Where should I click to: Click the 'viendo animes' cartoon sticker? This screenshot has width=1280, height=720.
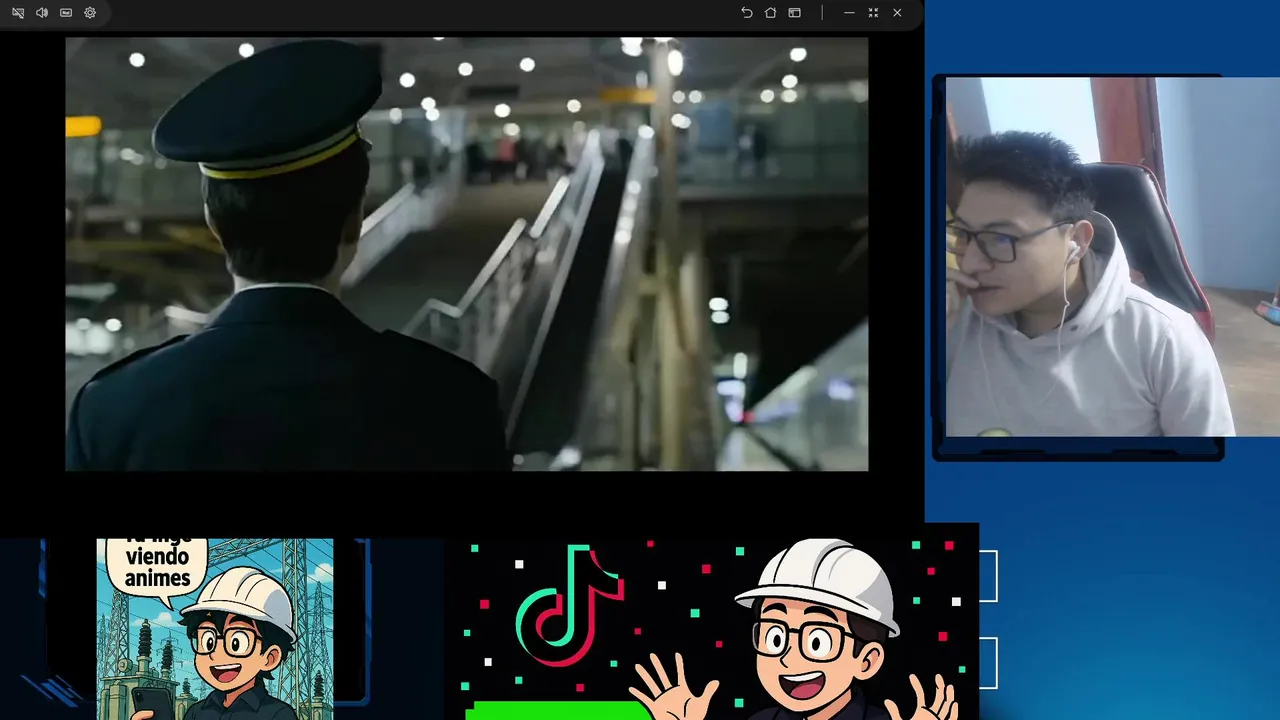coord(215,629)
